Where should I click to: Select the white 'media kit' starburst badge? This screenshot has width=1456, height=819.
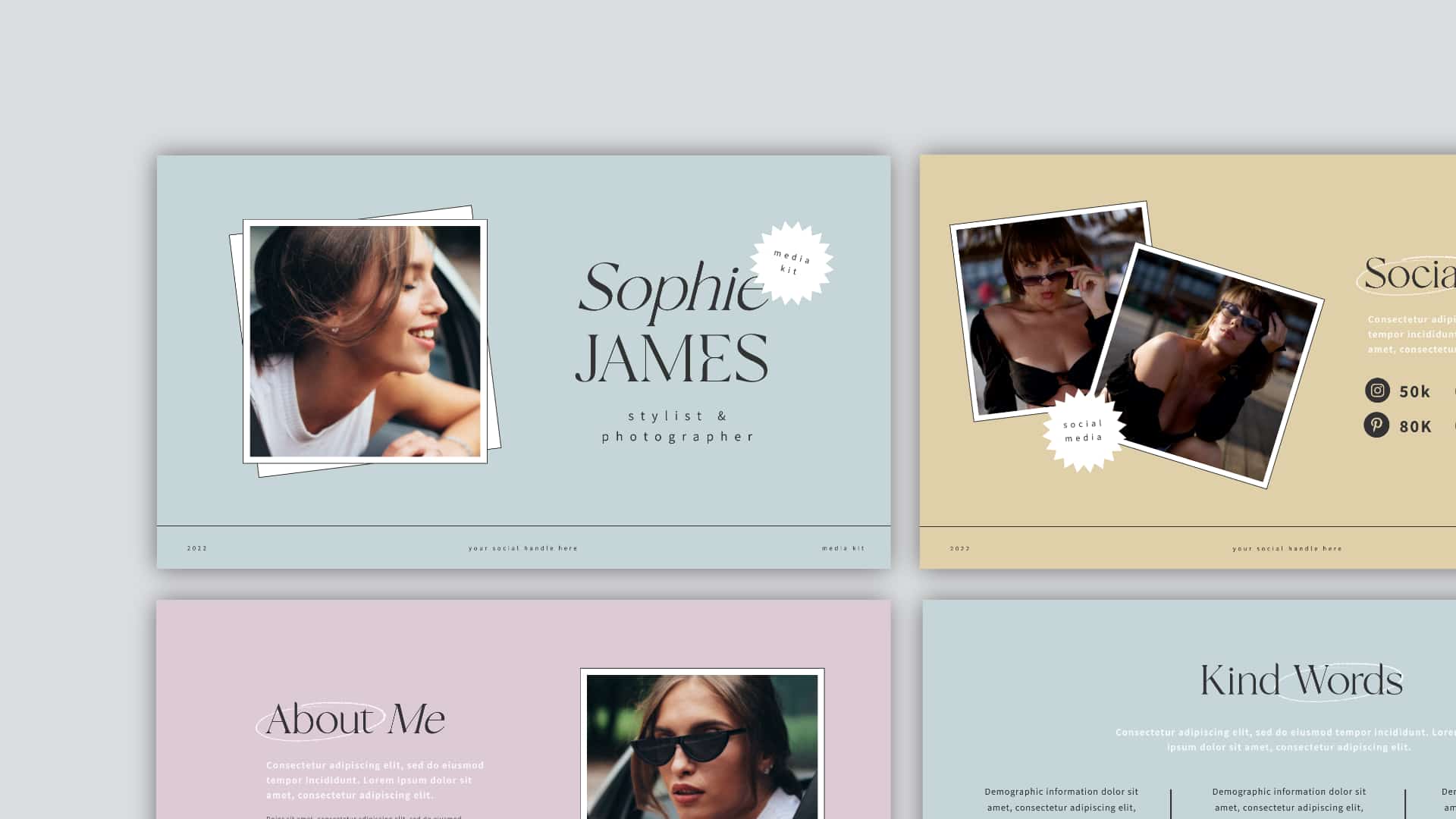[x=792, y=263]
